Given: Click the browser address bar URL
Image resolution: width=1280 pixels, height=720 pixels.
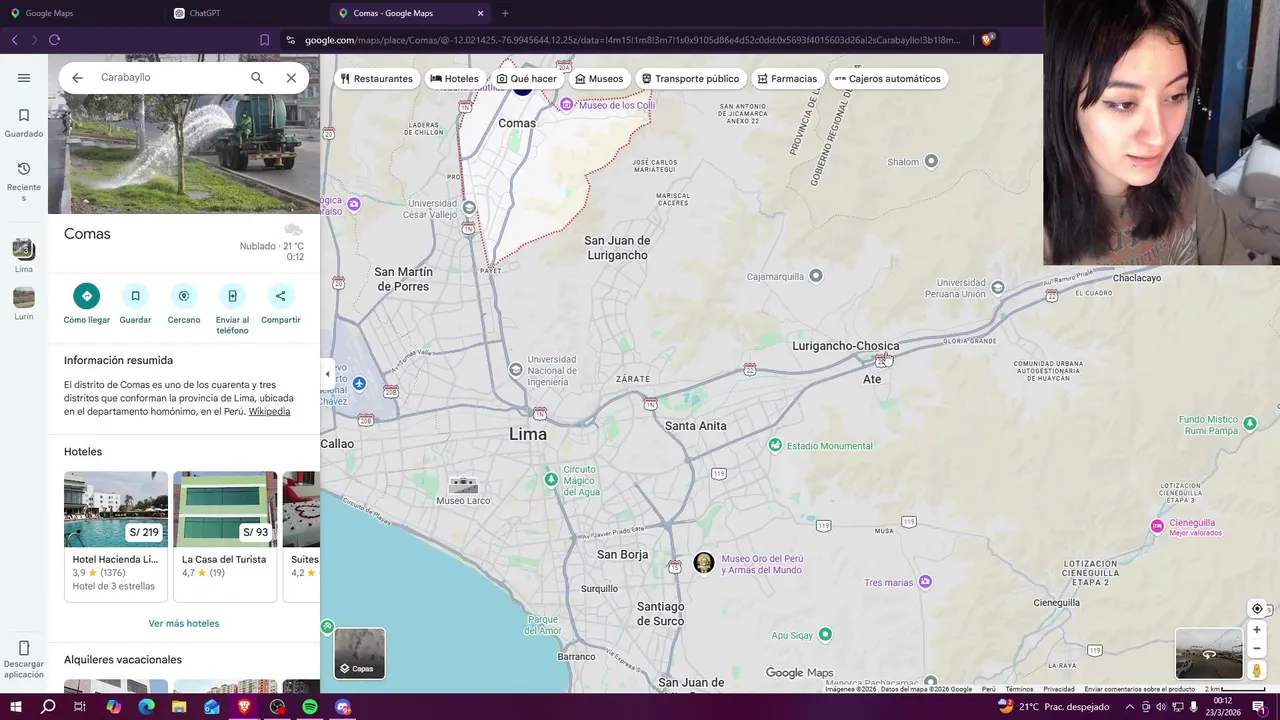Looking at the screenshot, I should (632, 40).
